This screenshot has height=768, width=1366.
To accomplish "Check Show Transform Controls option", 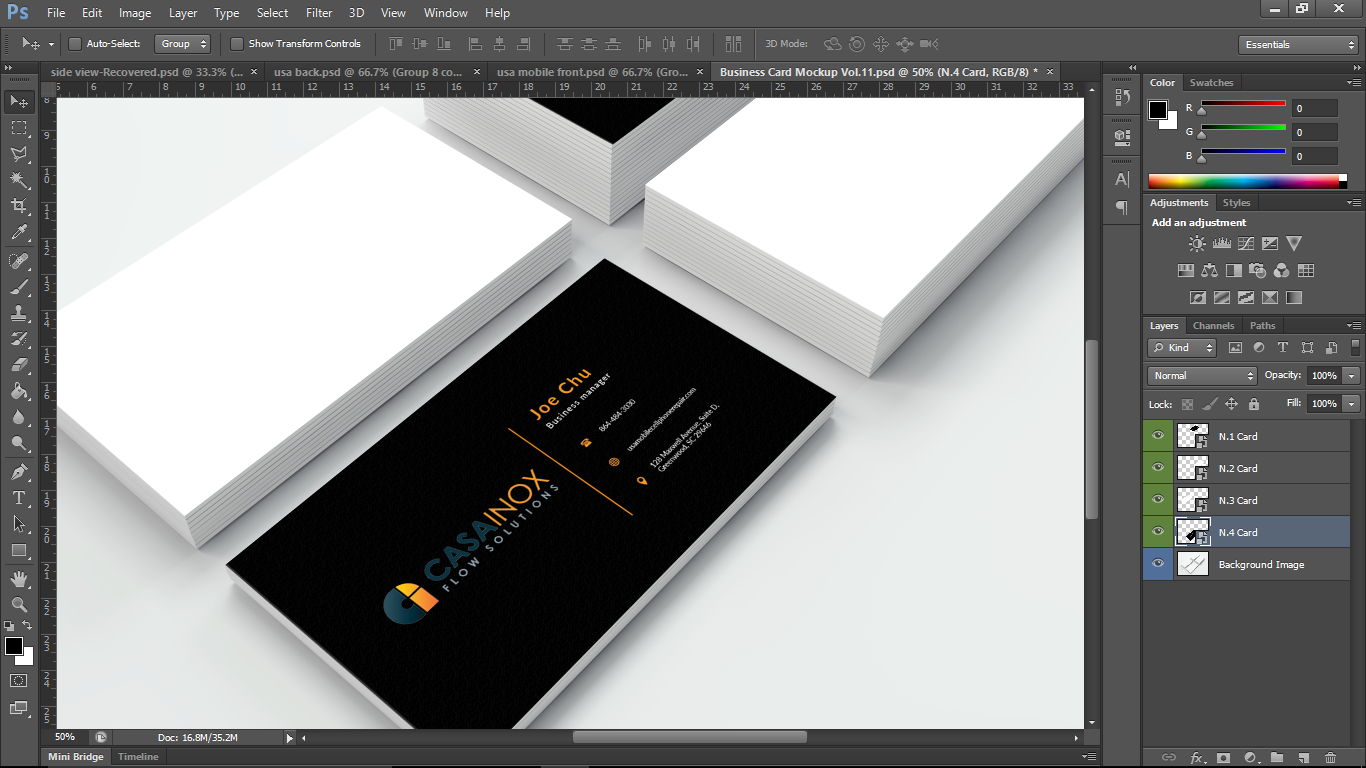I will [x=237, y=44].
